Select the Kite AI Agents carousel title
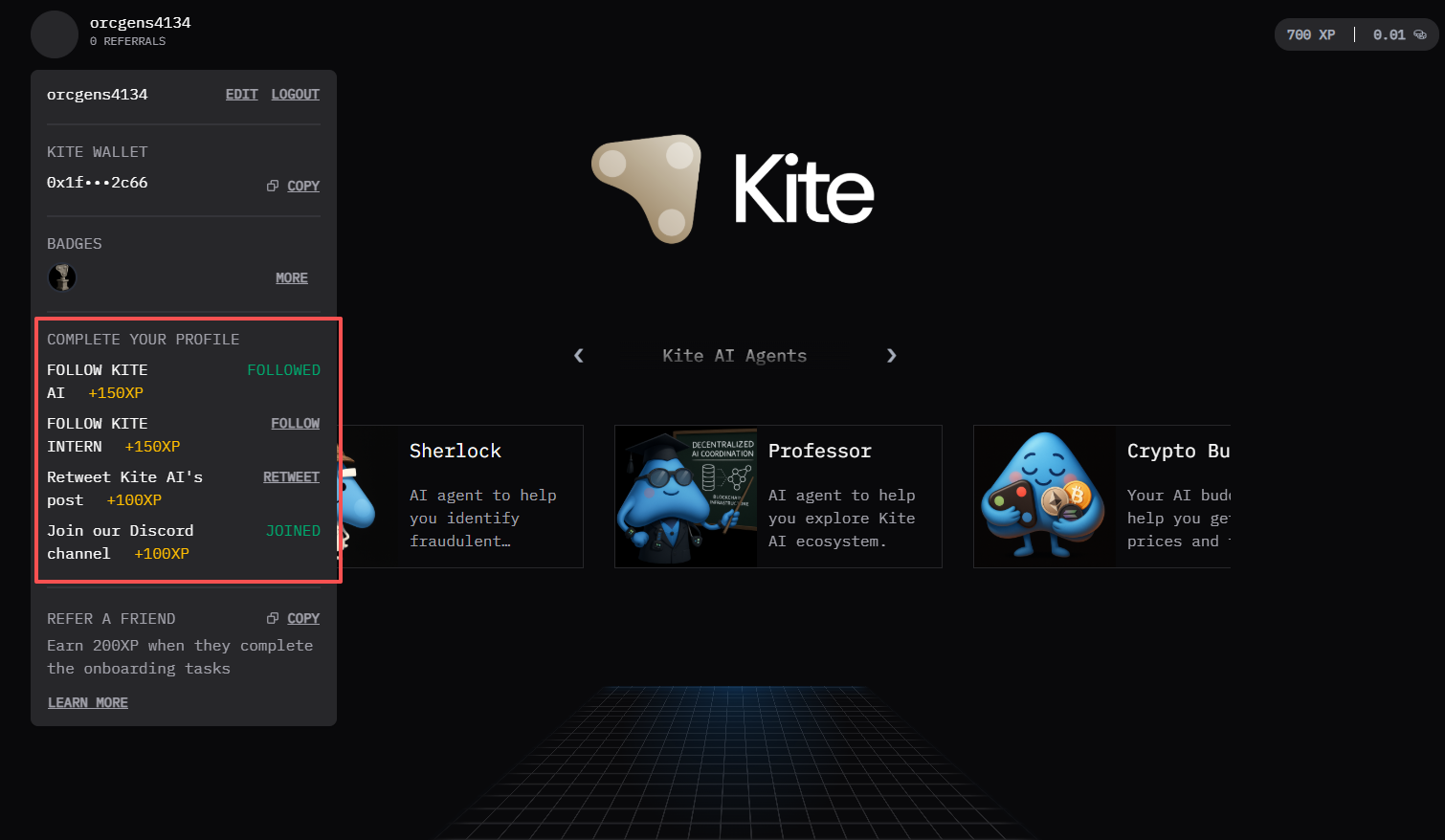This screenshot has height=840, width=1445. pos(734,355)
